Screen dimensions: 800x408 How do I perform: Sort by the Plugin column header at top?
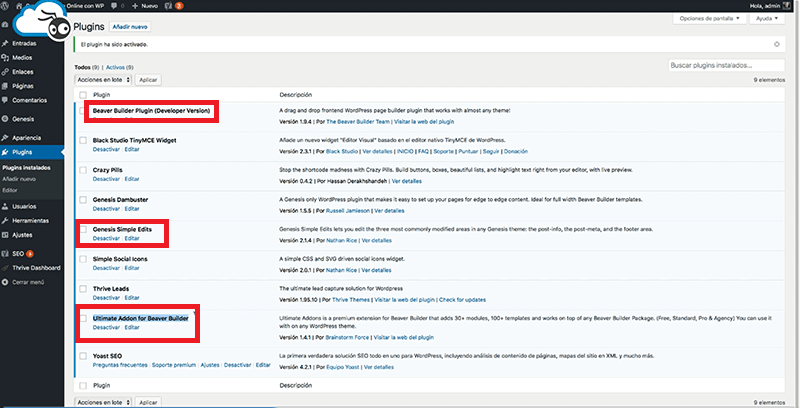point(101,95)
